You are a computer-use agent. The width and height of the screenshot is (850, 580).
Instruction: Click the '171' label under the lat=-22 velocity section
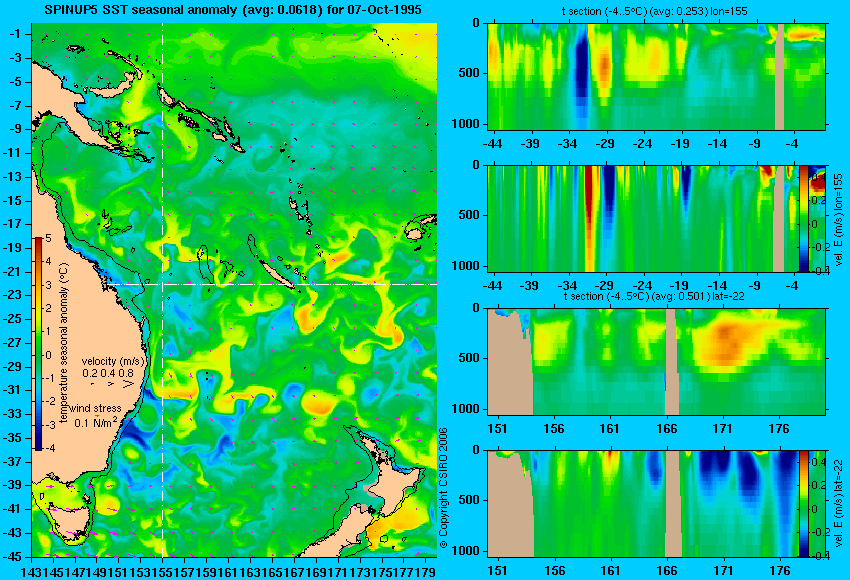pos(723,571)
